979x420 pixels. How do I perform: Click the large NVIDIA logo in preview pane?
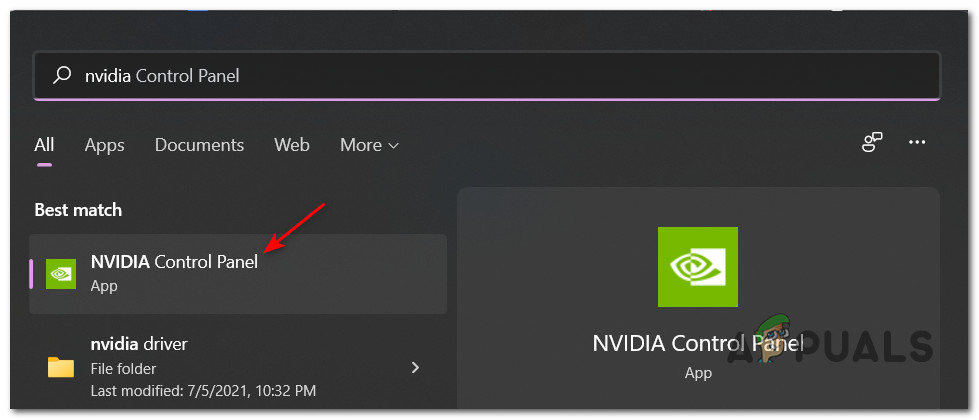click(698, 266)
